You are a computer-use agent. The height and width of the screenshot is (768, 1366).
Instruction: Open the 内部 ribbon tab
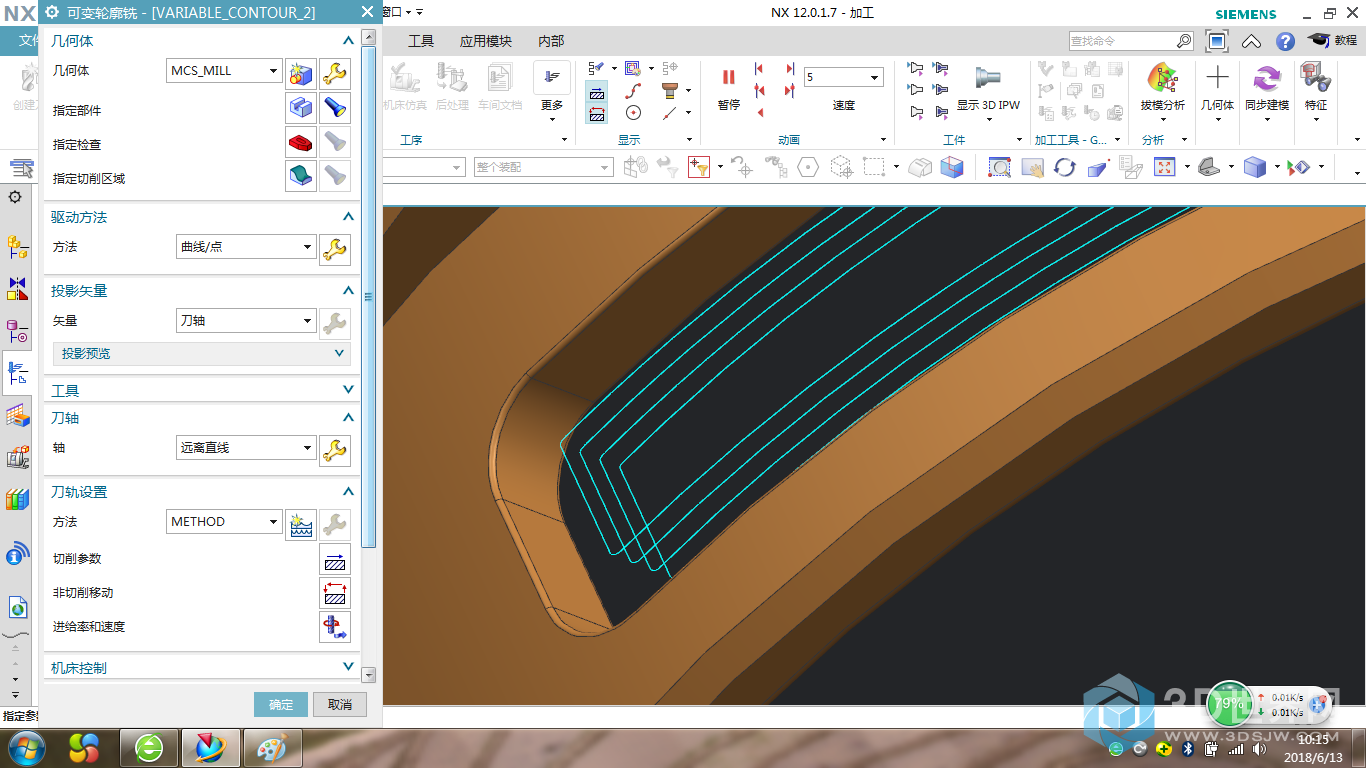[x=551, y=41]
